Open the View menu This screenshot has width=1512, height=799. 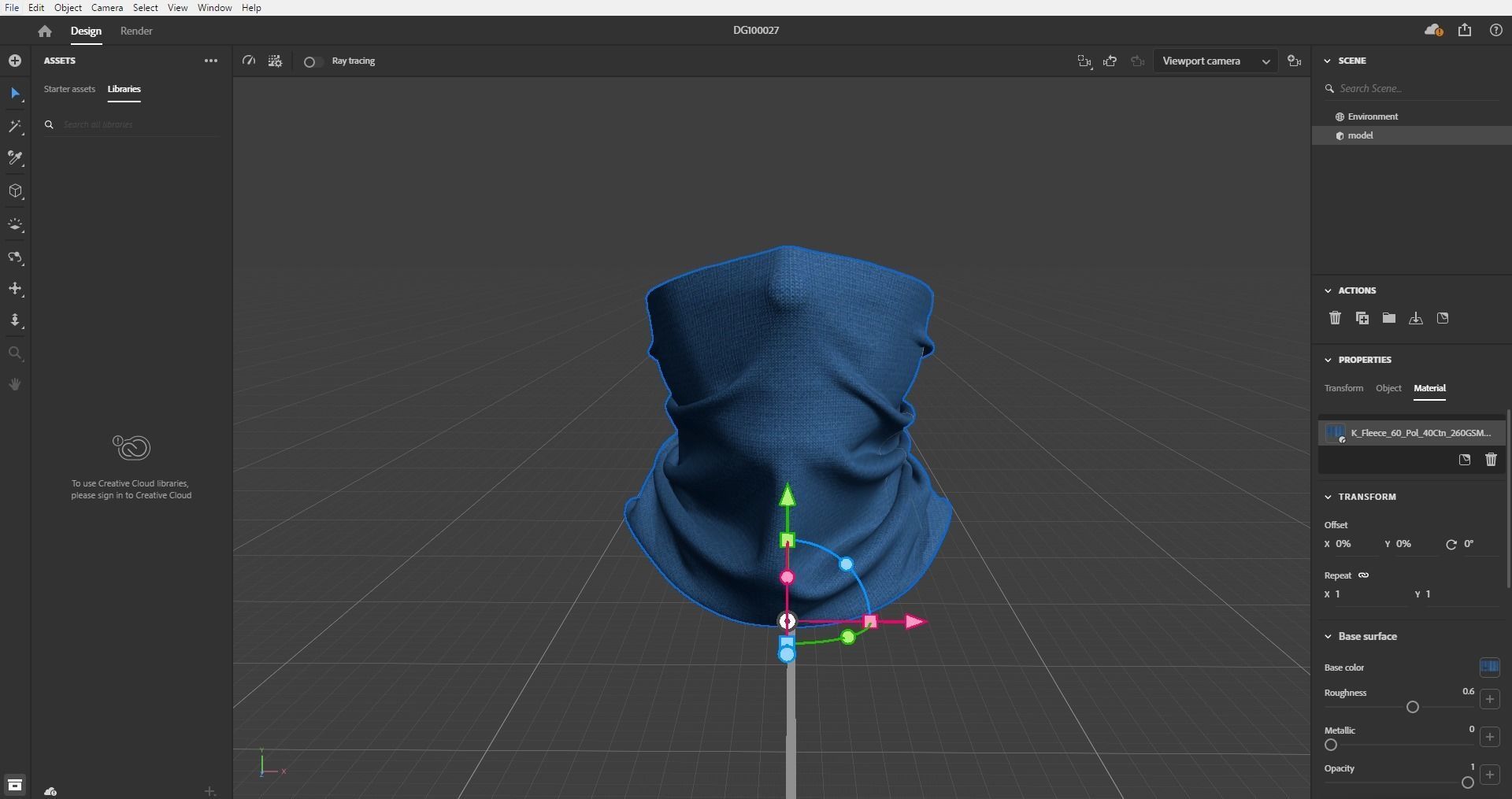pos(177,8)
